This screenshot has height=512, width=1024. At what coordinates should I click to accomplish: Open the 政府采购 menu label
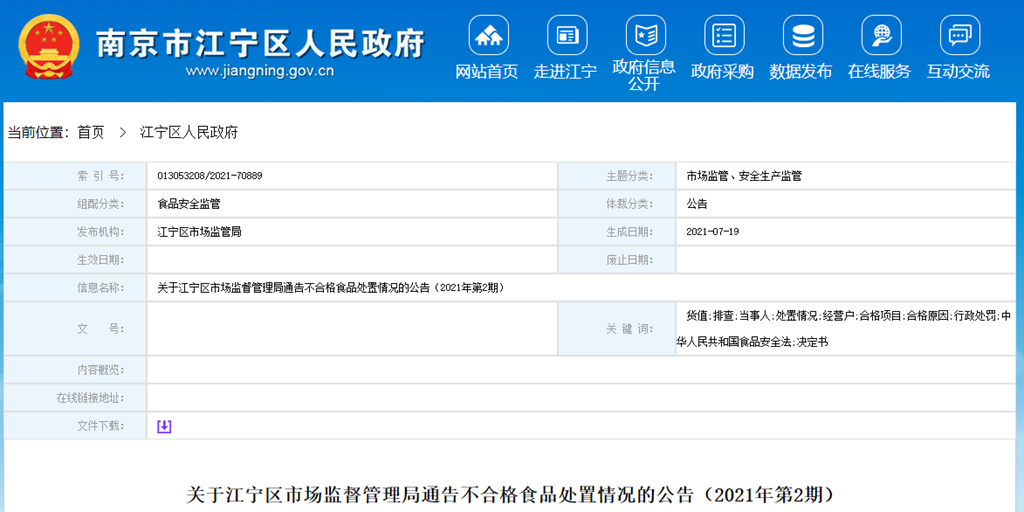[x=722, y=72]
